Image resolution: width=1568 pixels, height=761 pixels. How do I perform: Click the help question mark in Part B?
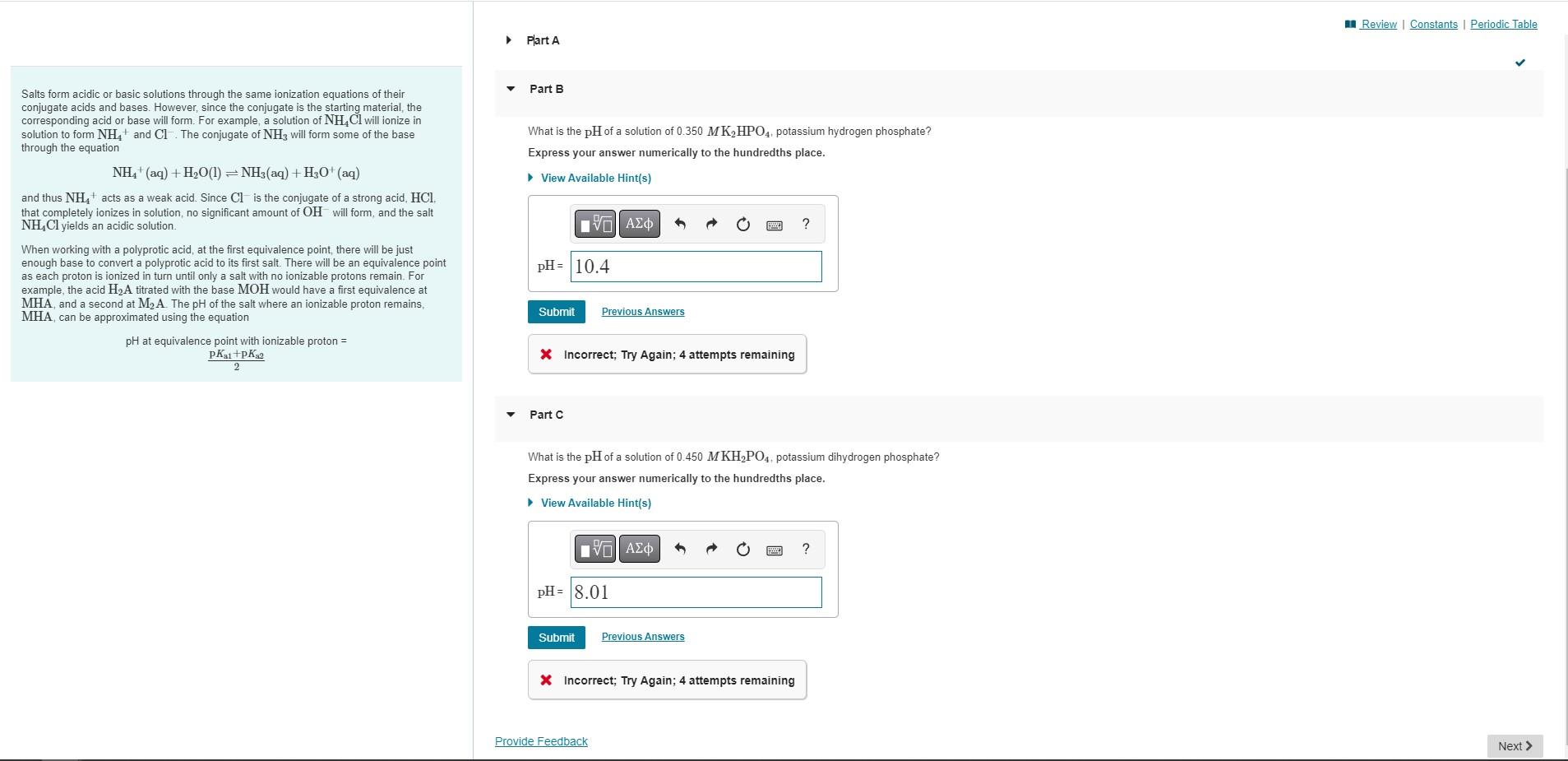pyautogui.click(x=806, y=224)
